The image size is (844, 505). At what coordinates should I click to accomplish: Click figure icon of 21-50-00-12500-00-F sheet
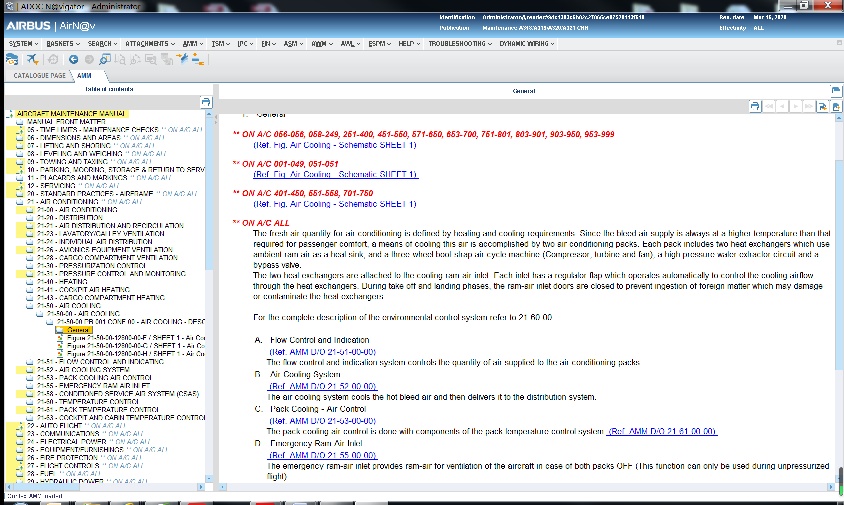(x=60, y=338)
